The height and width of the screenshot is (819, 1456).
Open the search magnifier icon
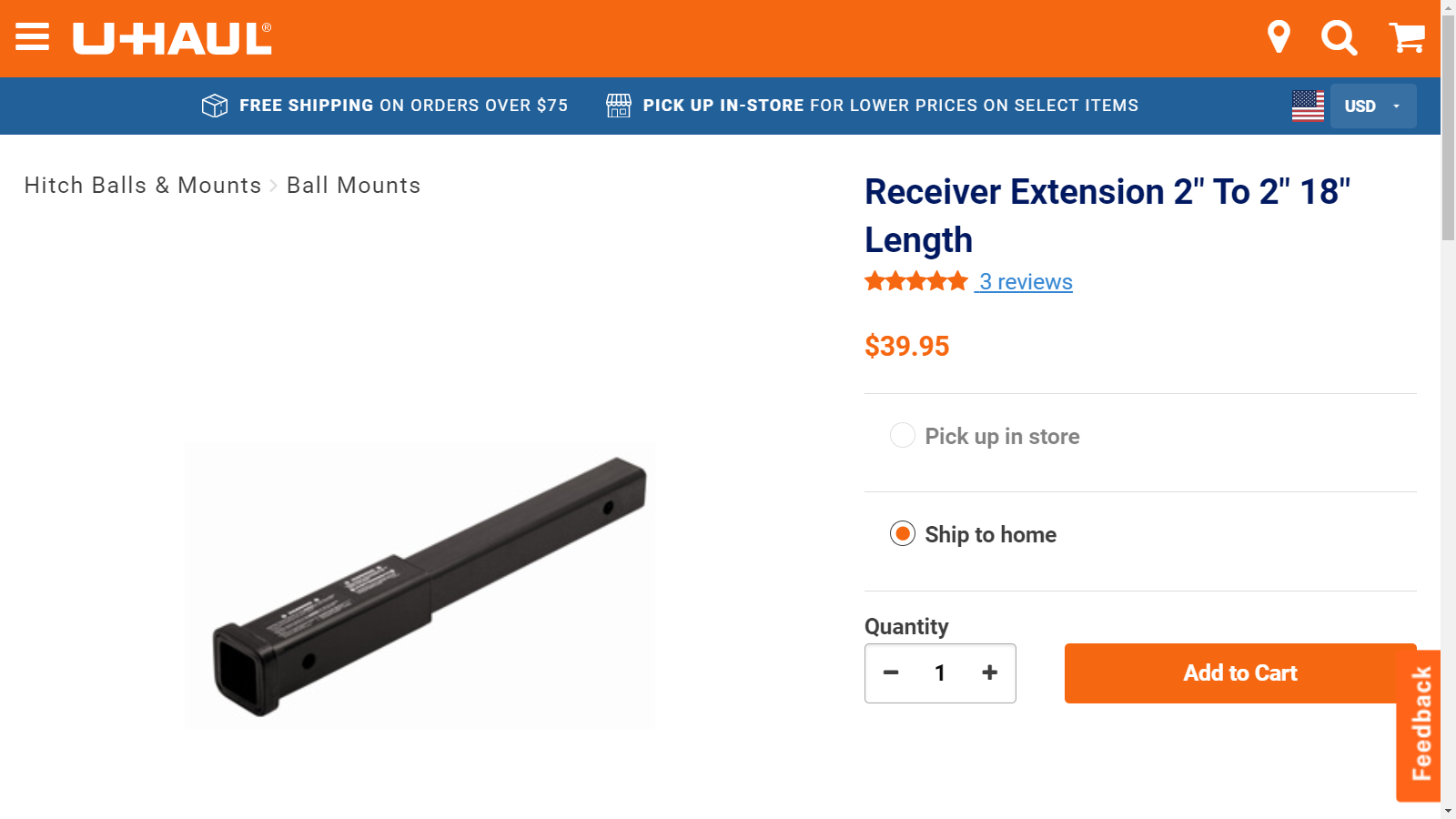pyautogui.click(x=1339, y=38)
